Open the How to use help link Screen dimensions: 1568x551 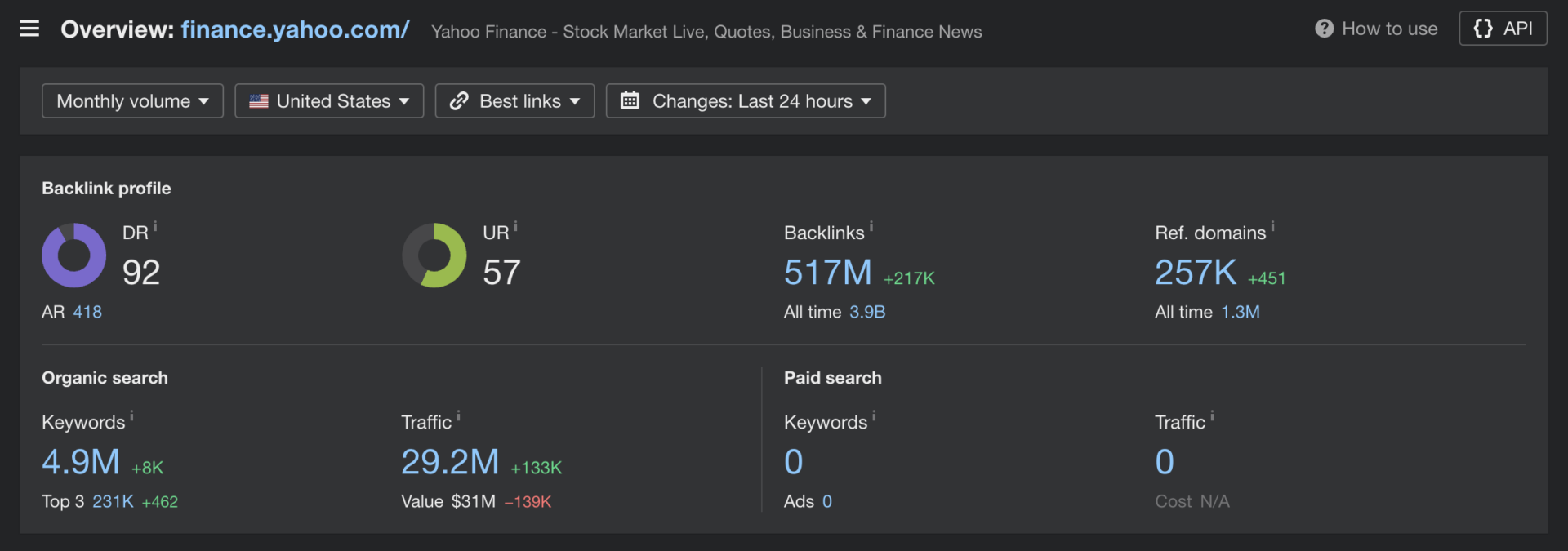[x=1377, y=29]
